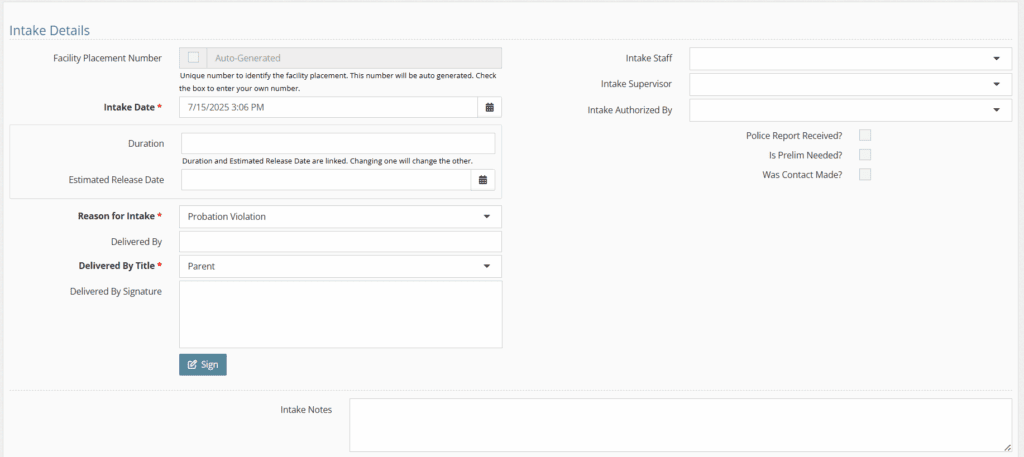Screen dimensions: 1024x457
Task: Check the Facility Placement Number manual-entry box
Action: (x=193, y=57)
